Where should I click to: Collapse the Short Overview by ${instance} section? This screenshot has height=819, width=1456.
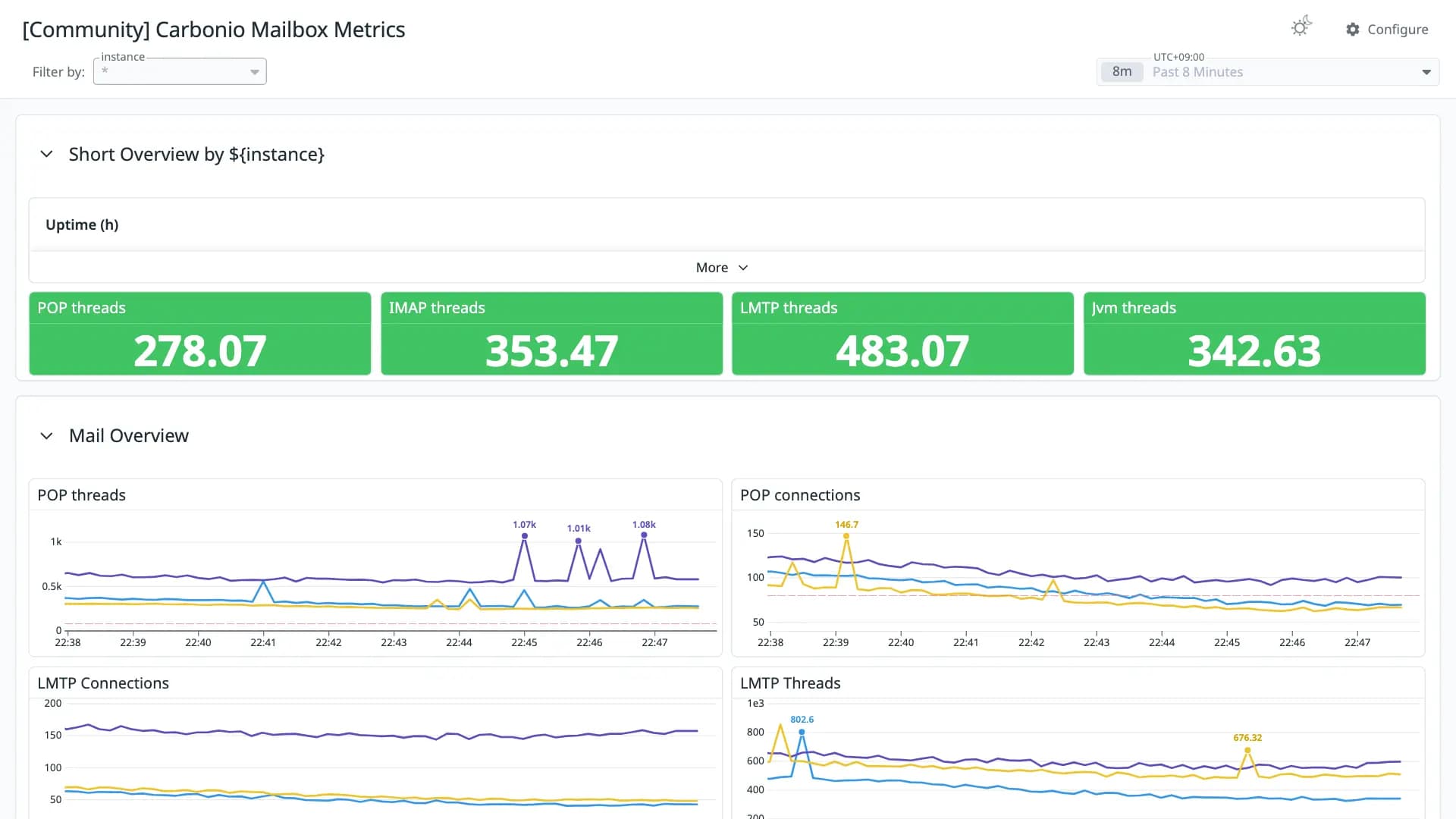pyautogui.click(x=46, y=154)
